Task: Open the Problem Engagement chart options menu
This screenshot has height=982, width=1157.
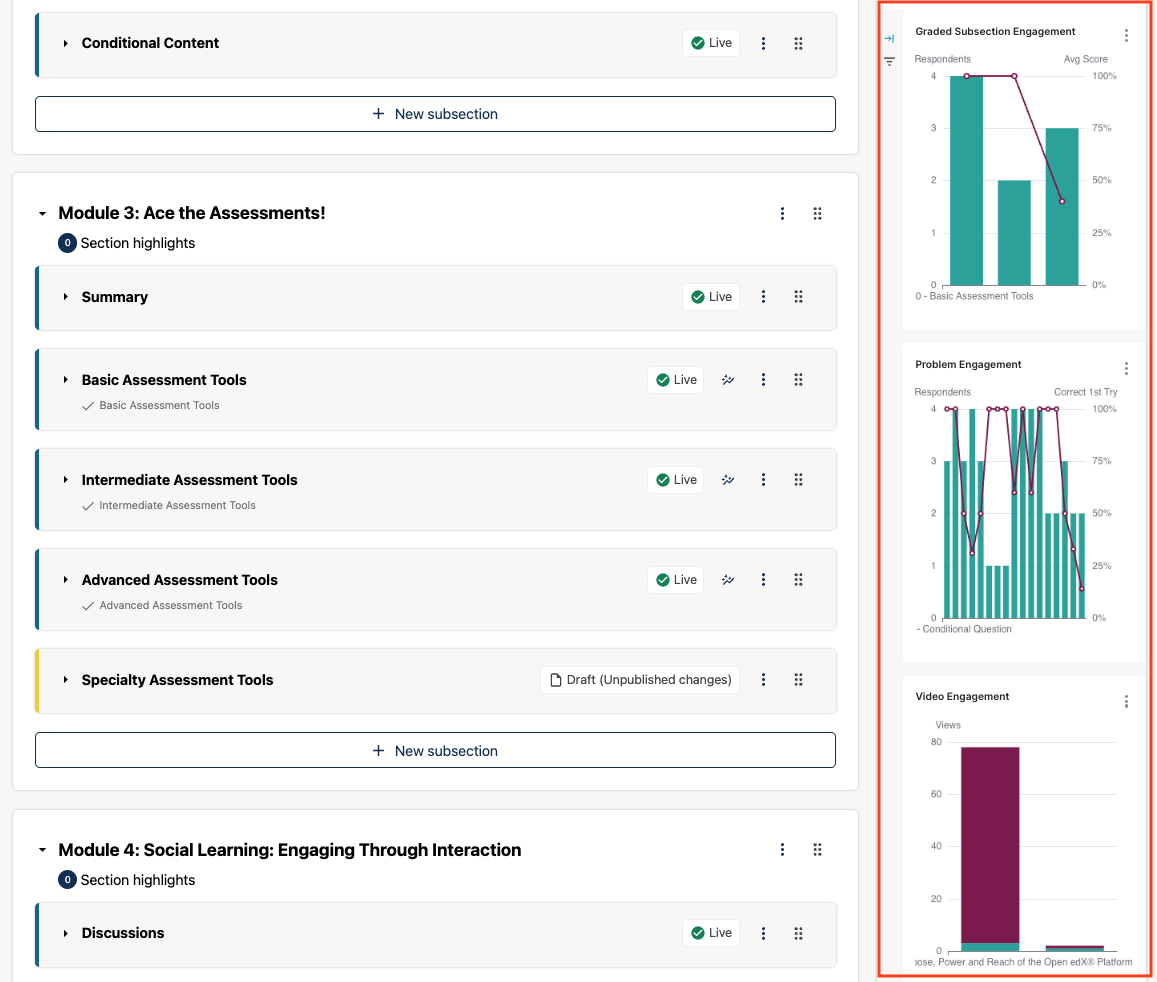Action: [1126, 367]
